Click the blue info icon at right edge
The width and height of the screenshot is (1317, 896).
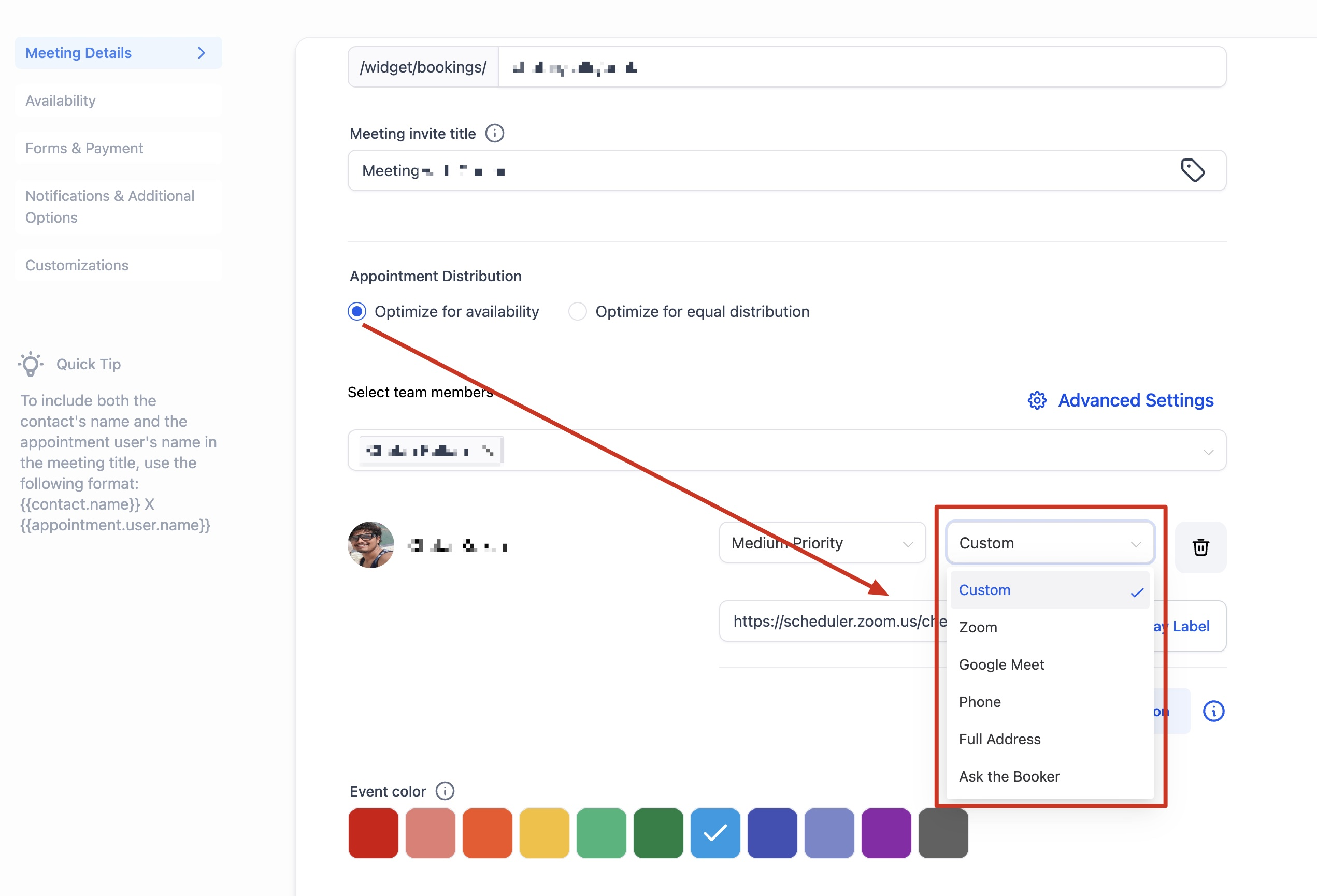tap(1213, 711)
